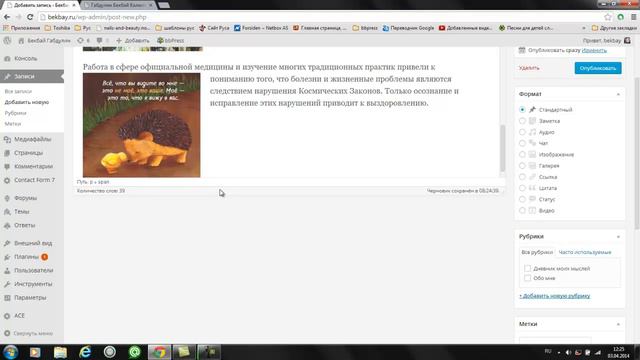Image resolution: width=640 pixels, height=360 pixels.
Task: Open Все записи submenu item
Action: (x=18, y=91)
